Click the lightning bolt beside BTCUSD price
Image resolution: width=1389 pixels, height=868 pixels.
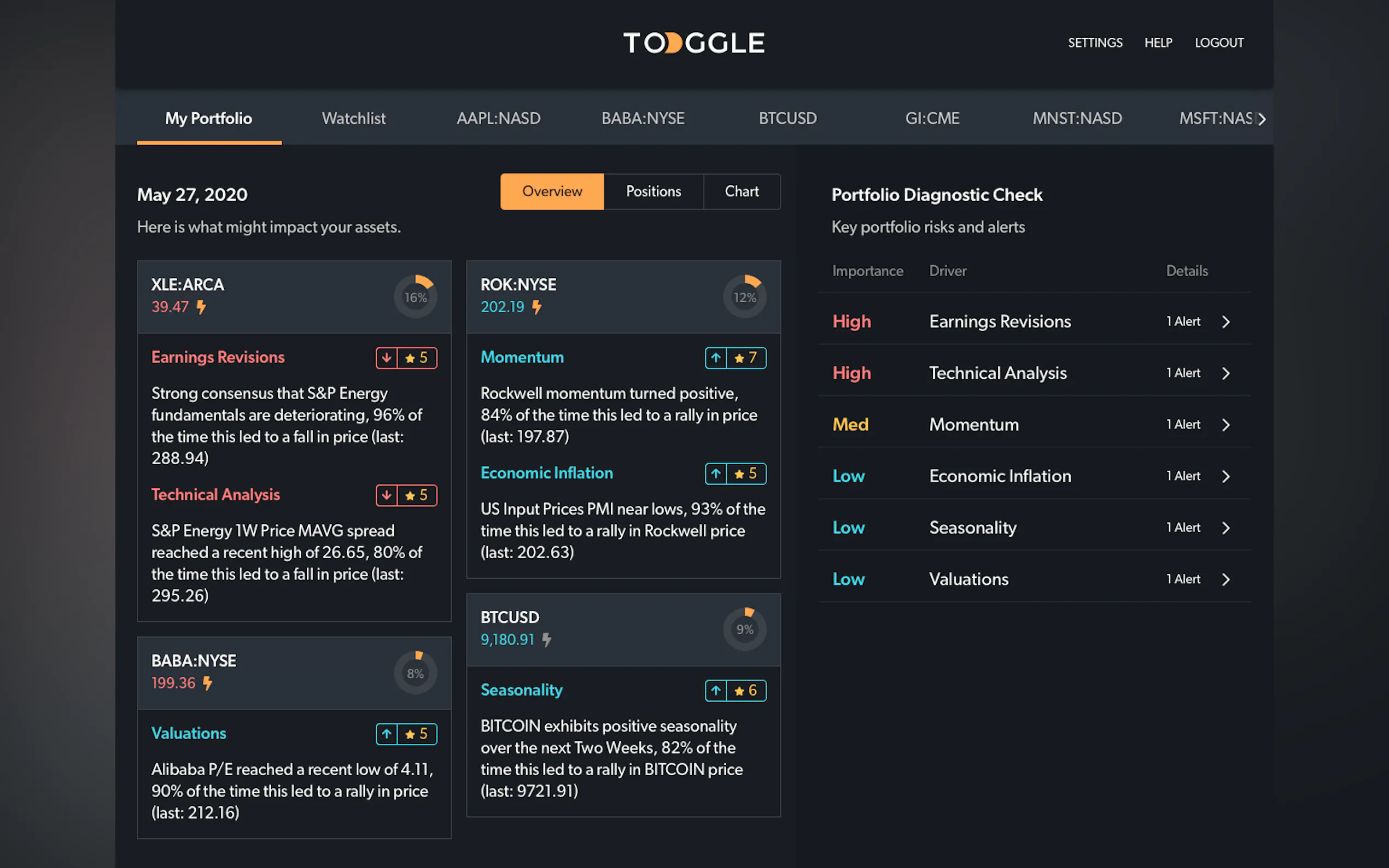pos(547,640)
